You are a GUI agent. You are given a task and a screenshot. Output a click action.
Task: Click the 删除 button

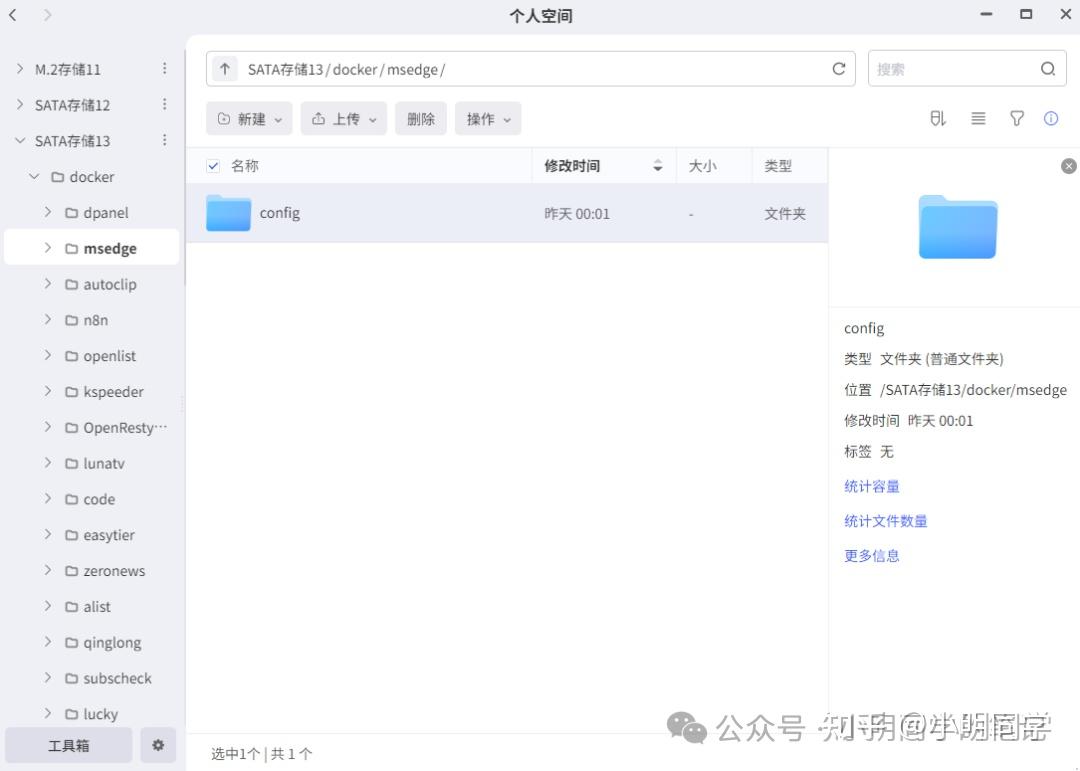pos(420,118)
